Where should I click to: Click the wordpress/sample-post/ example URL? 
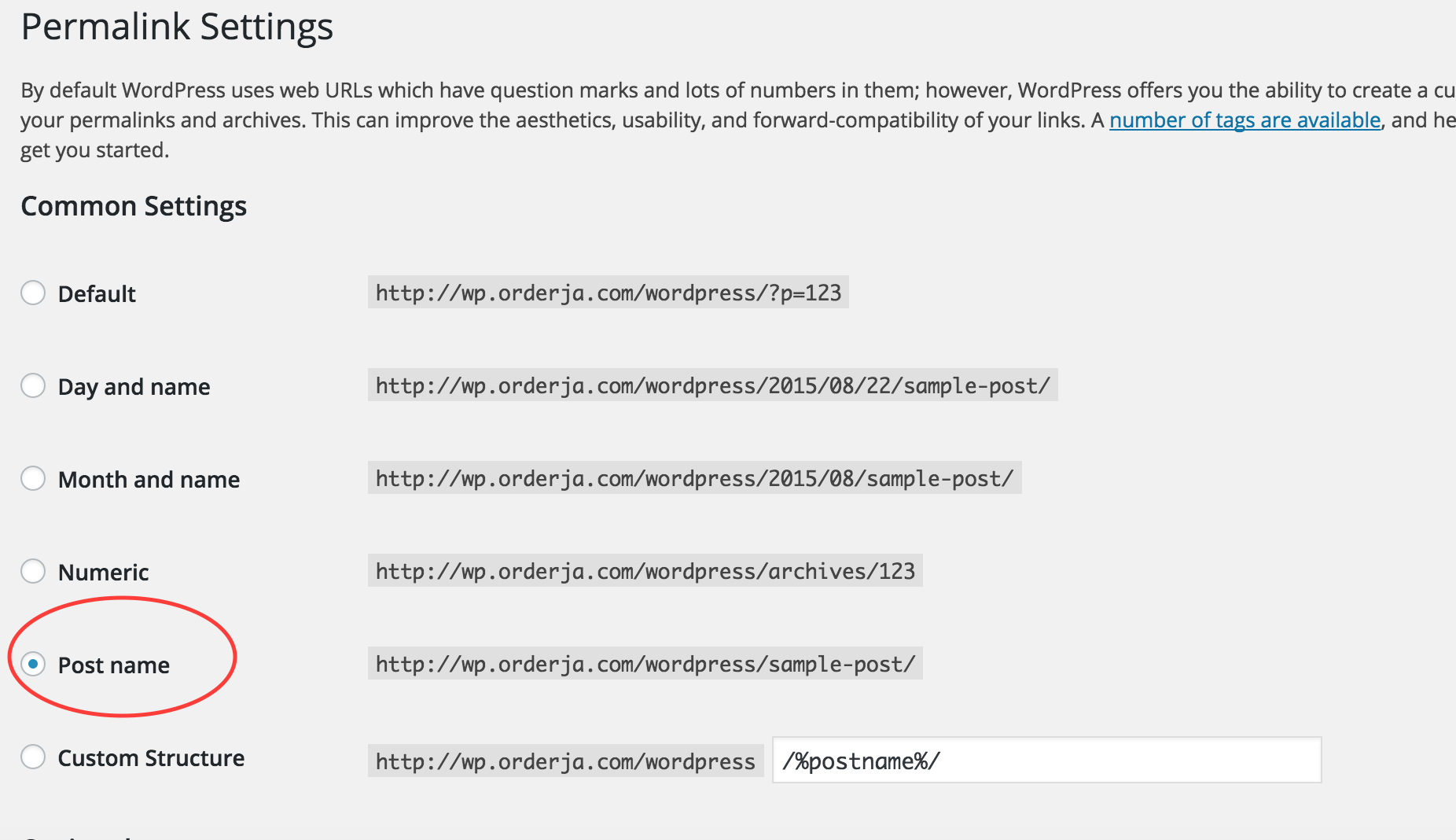tap(645, 664)
